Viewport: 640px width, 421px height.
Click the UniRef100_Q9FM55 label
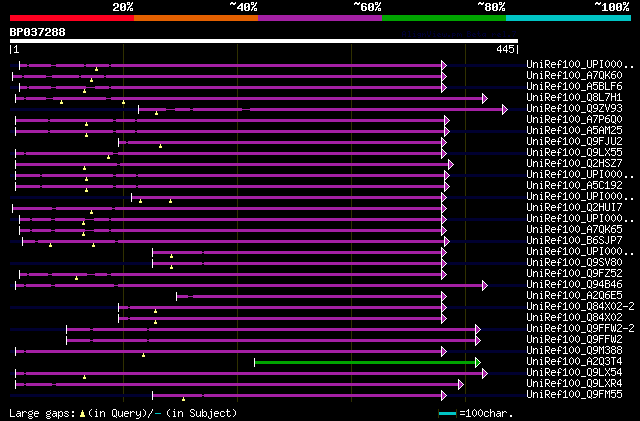point(574,395)
